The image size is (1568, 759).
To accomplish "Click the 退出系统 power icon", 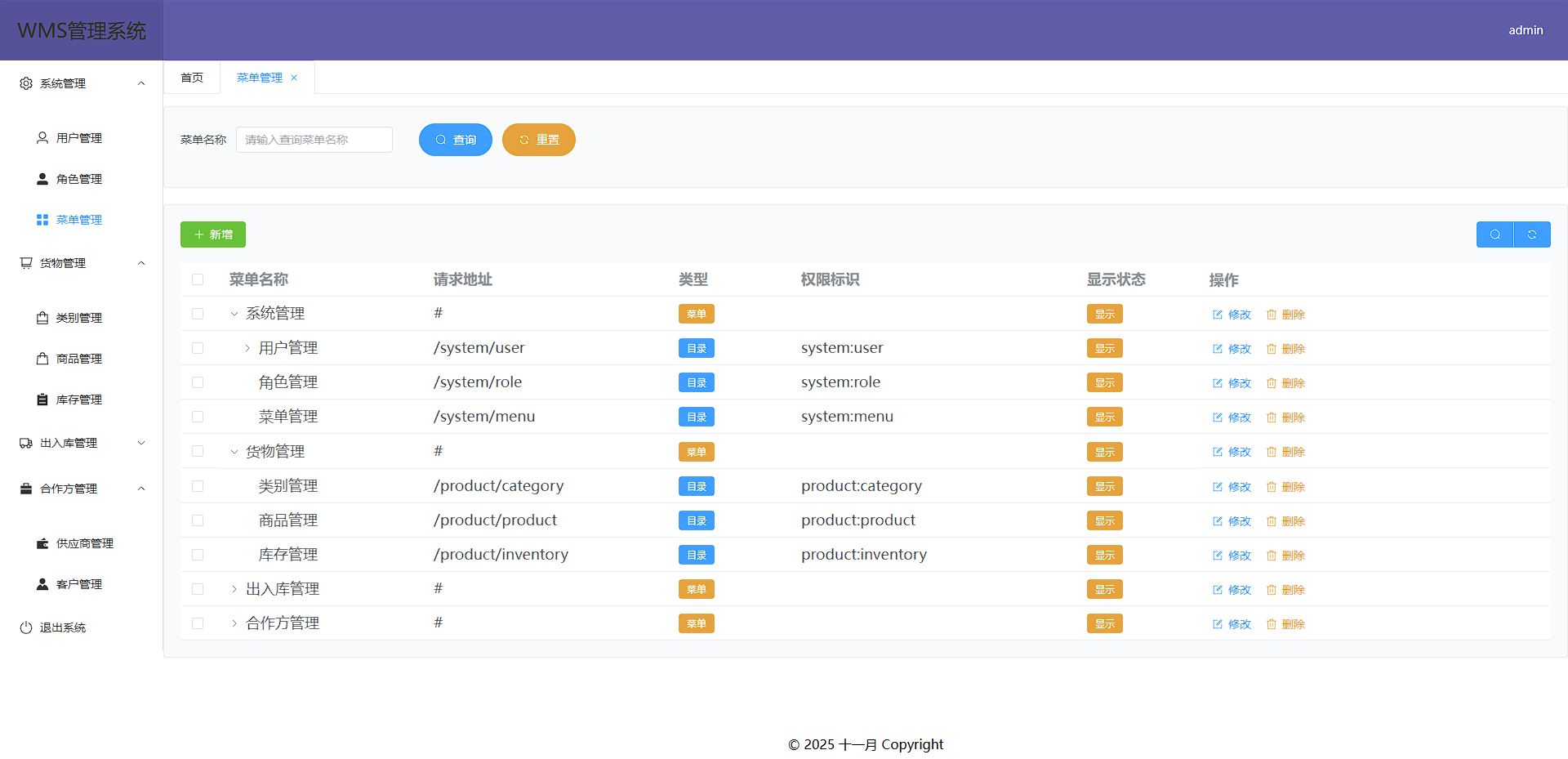I will (x=26, y=627).
